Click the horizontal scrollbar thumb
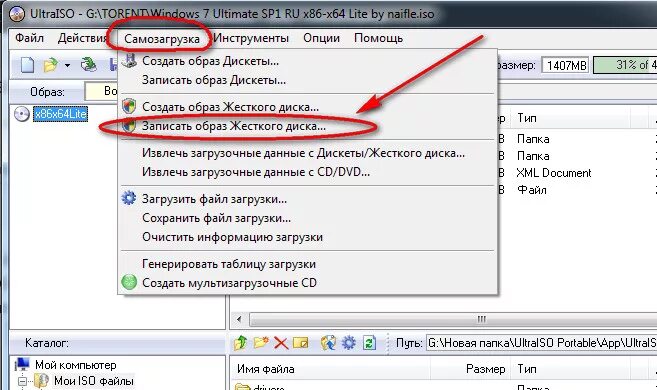The width and height of the screenshot is (657, 390). [x=453, y=319]
